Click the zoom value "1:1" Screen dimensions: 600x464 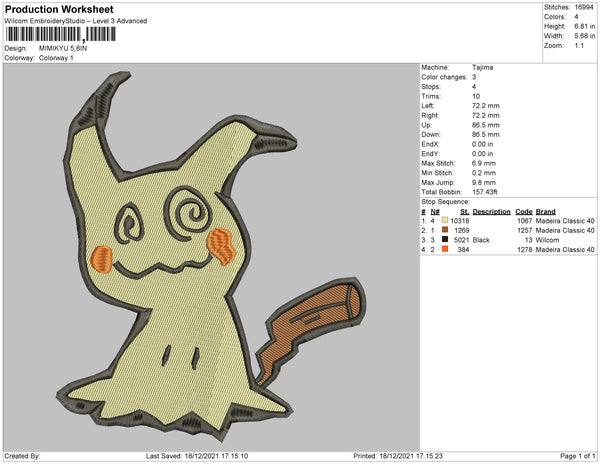(x=579, y=46)
